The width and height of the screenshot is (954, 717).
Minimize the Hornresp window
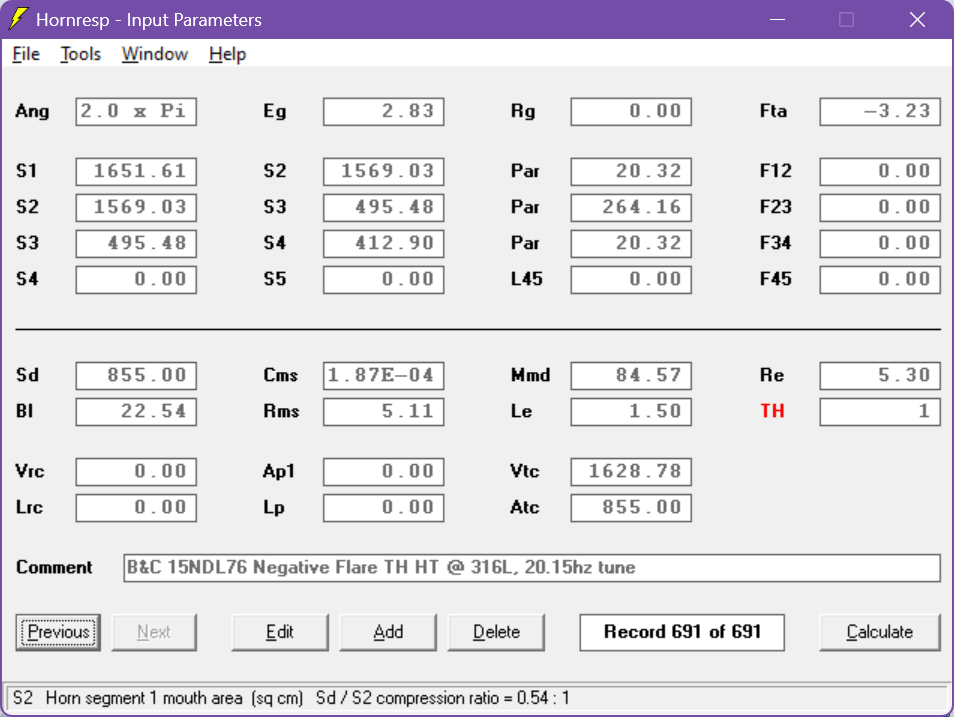coord(777,19)
